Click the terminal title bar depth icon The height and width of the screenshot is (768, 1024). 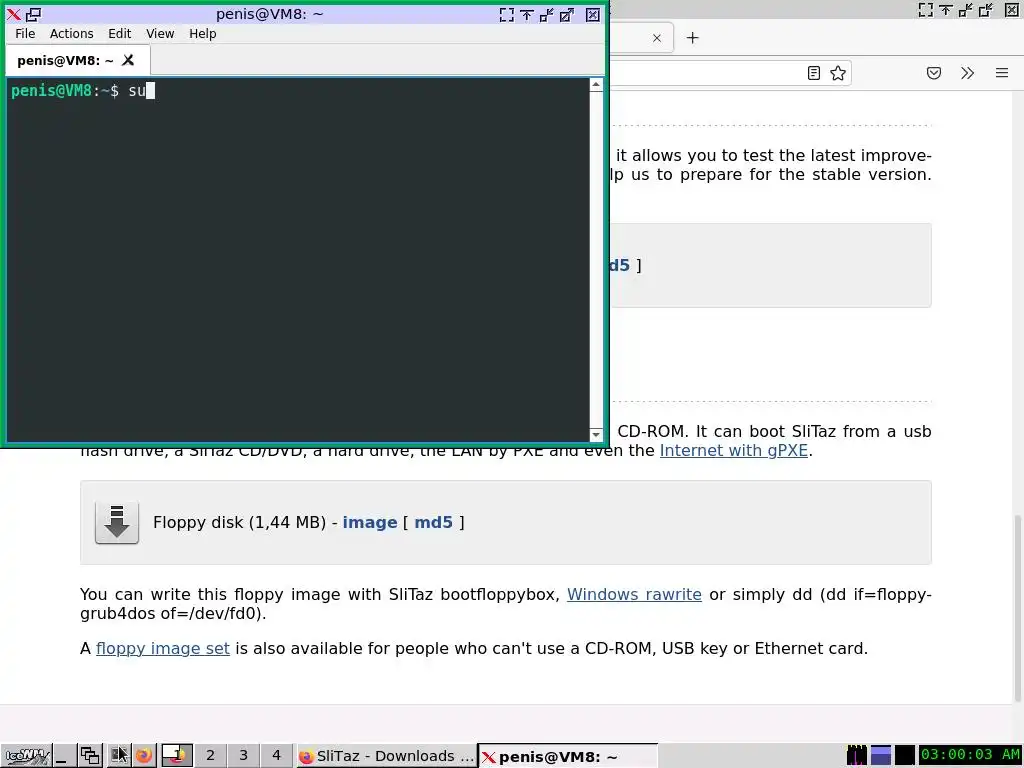point(33,14)
